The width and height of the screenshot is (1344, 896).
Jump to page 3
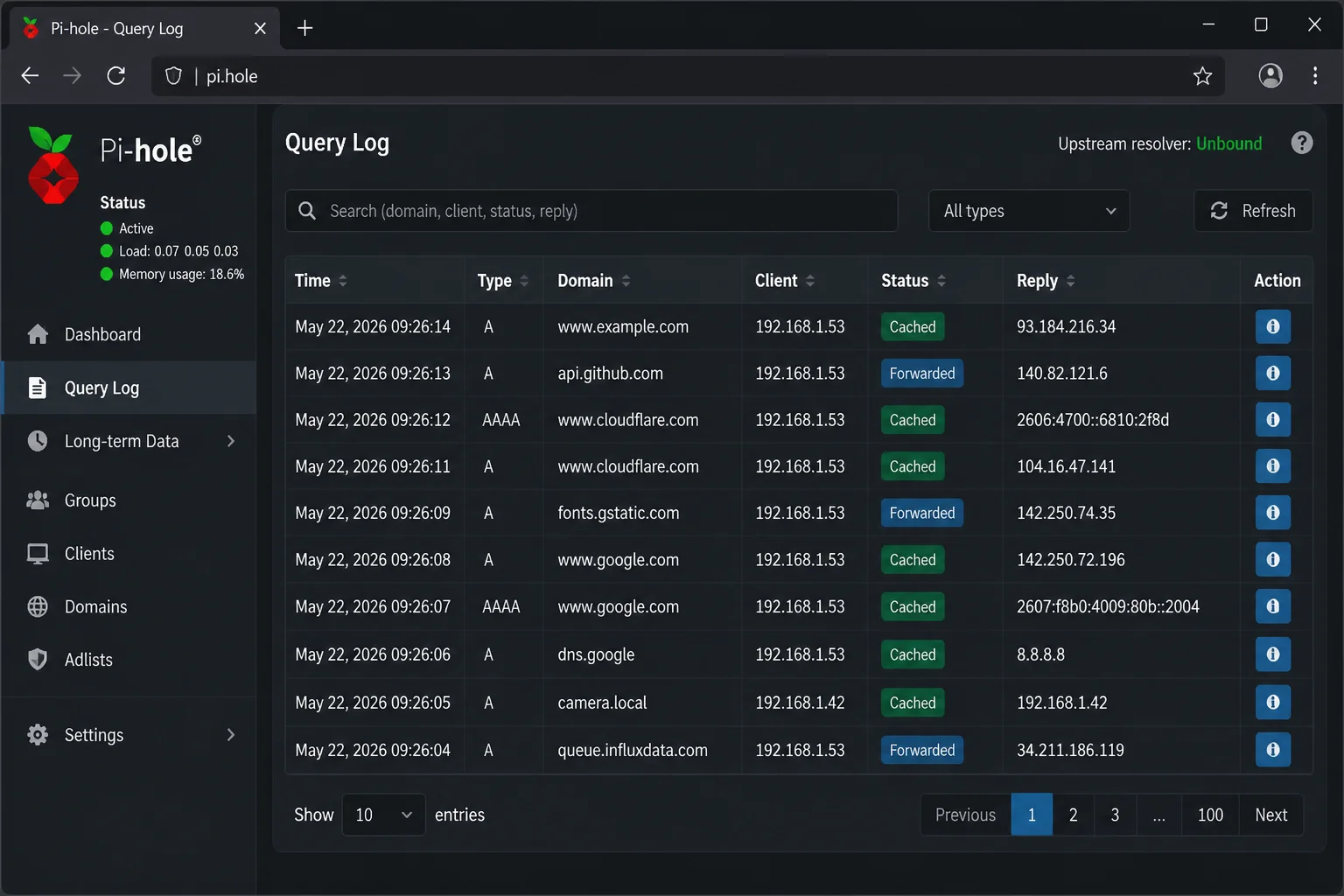pyautogui.click(x=1115, y=815)
